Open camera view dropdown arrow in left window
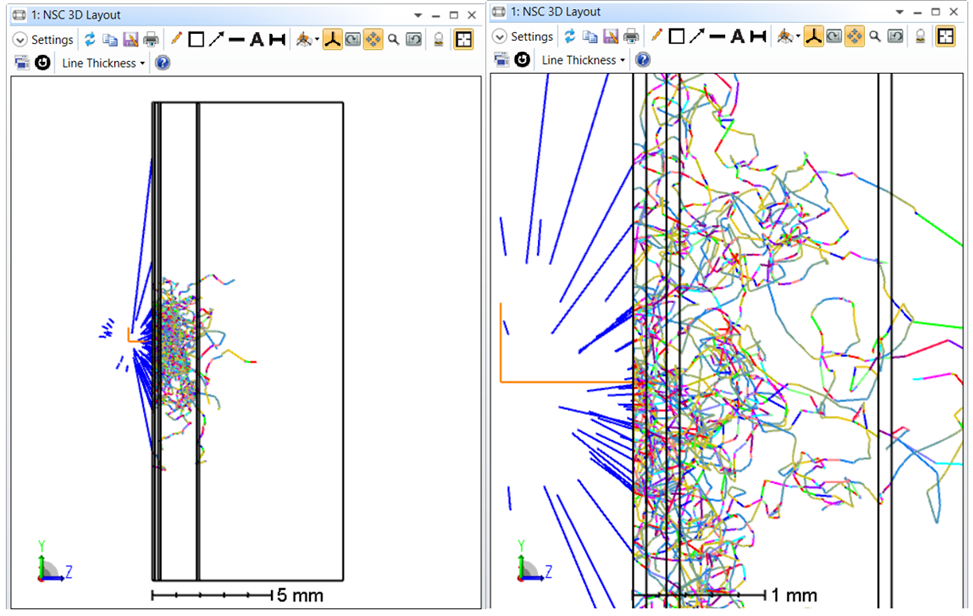 (316, 40)
